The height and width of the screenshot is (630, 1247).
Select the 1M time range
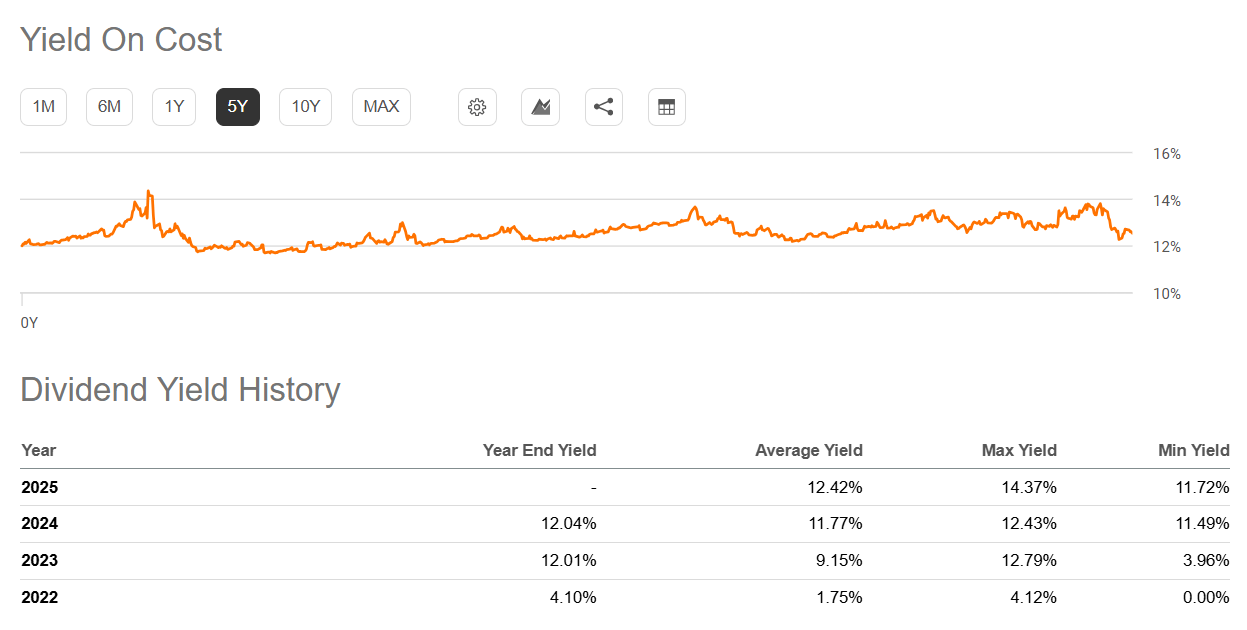[43, 107]
